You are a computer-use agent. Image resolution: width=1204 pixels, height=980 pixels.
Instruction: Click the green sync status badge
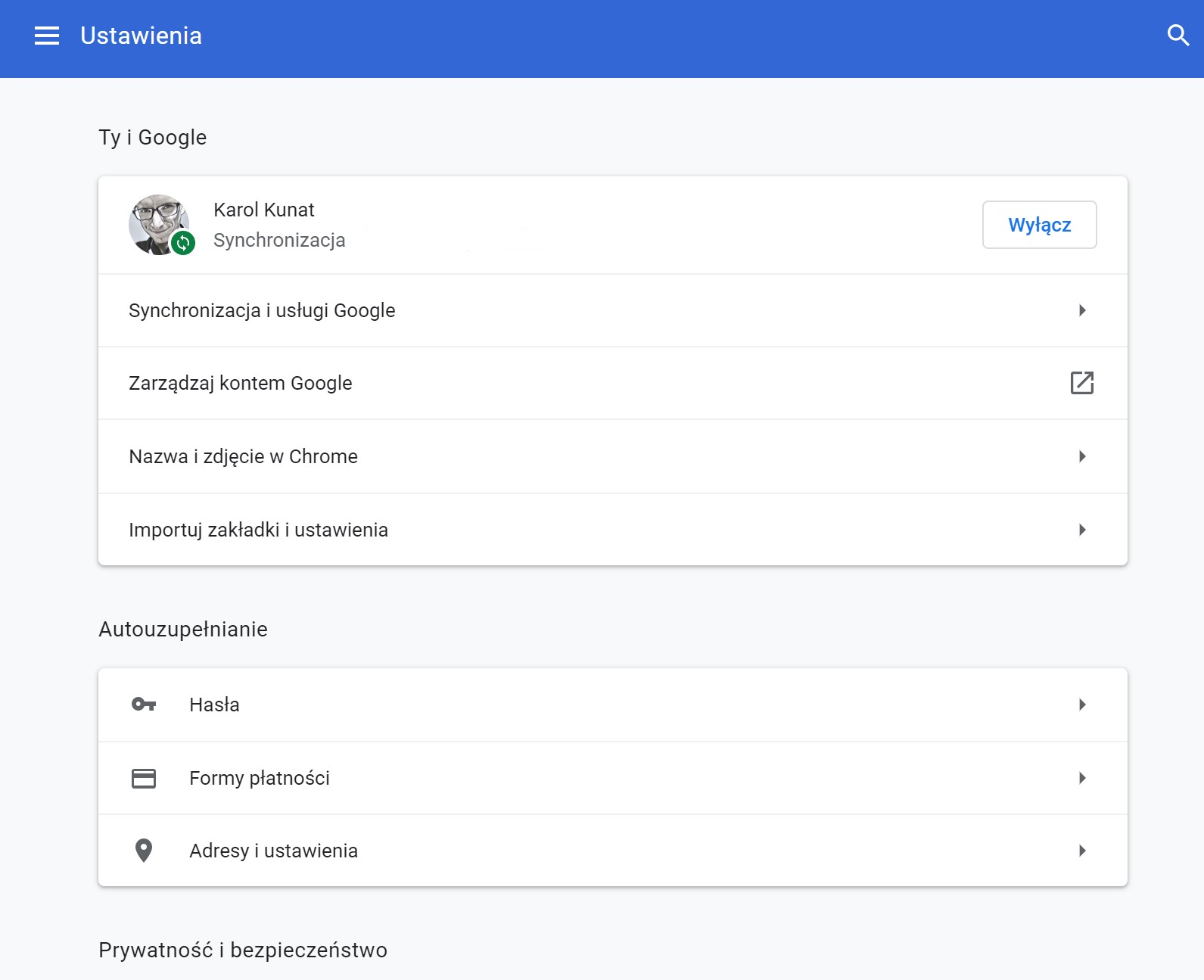click(x=183, y=243)
